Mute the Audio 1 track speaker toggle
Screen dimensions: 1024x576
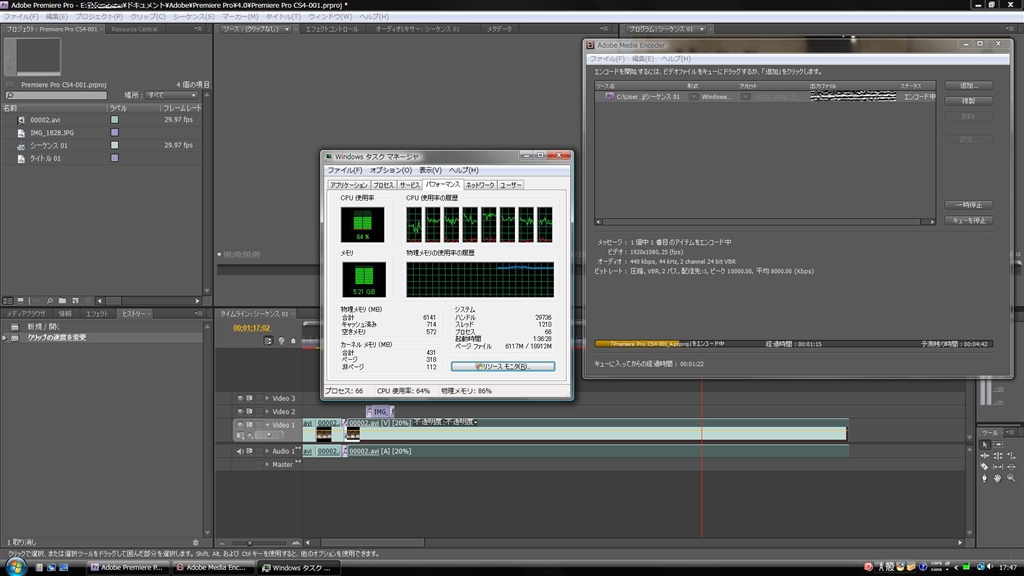pos(241,451)
